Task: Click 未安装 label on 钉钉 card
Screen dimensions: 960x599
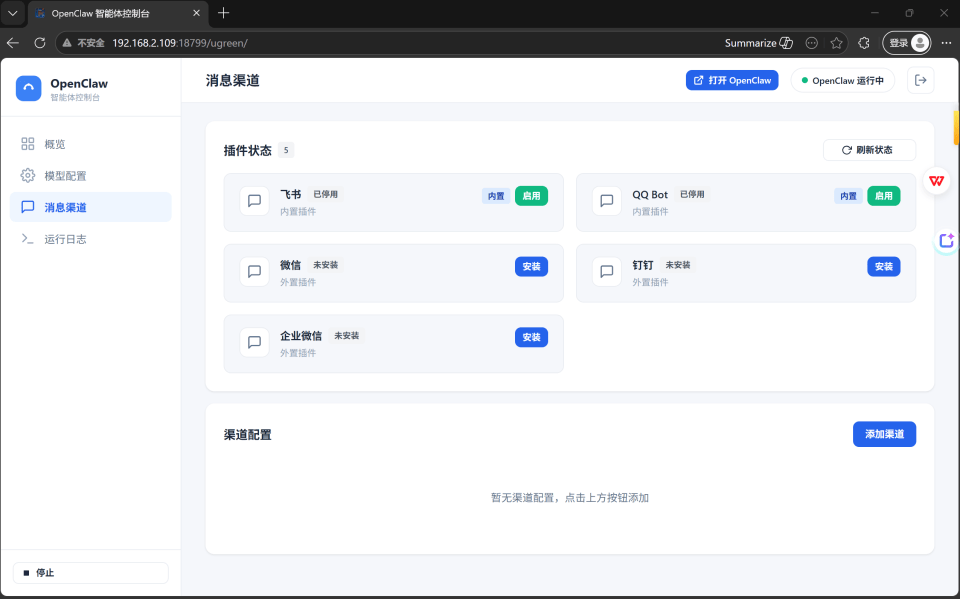Action: point(678,265)
